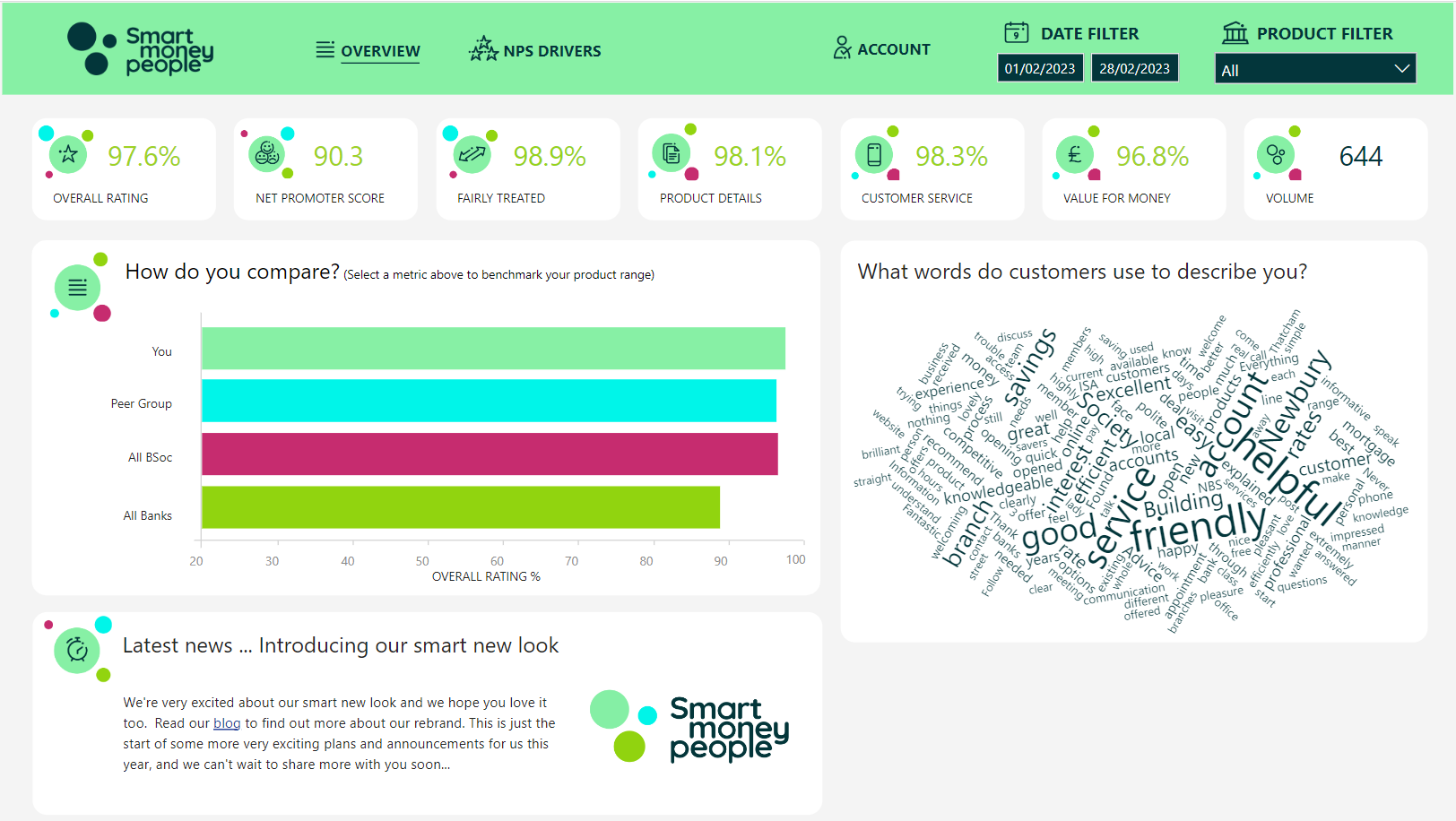The height and width of the screenshot is (821, 1456).
Task: Select the Fairly Treated handshake icon
Action: coord(472,155)
